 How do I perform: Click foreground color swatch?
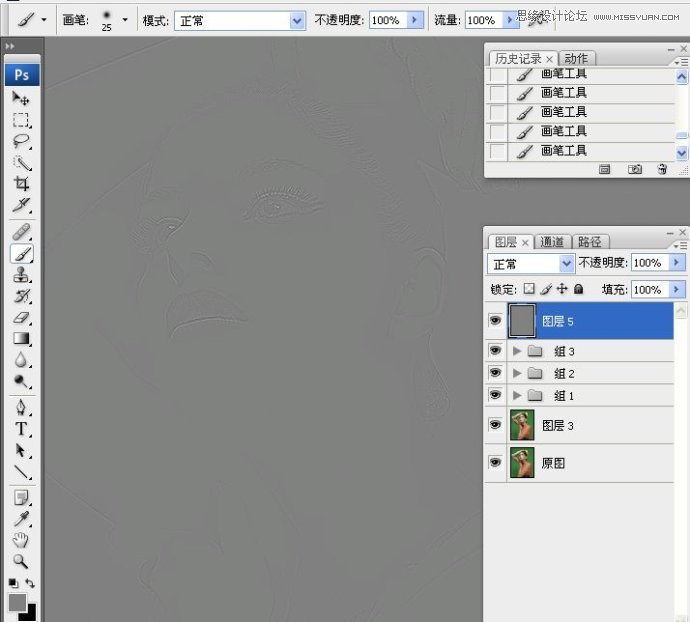click(x=17, y=602)
